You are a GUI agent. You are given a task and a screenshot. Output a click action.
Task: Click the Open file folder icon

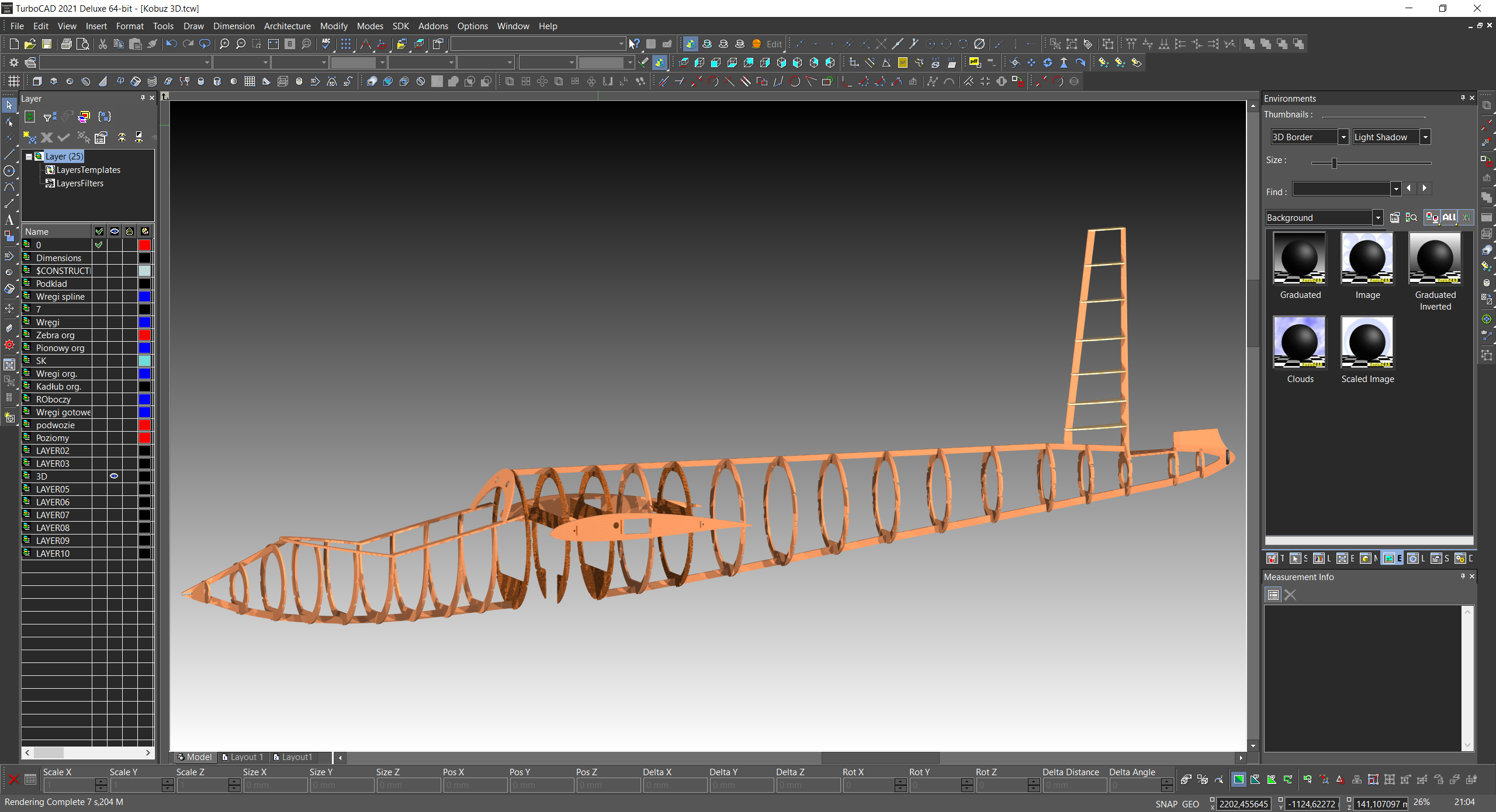30,44
